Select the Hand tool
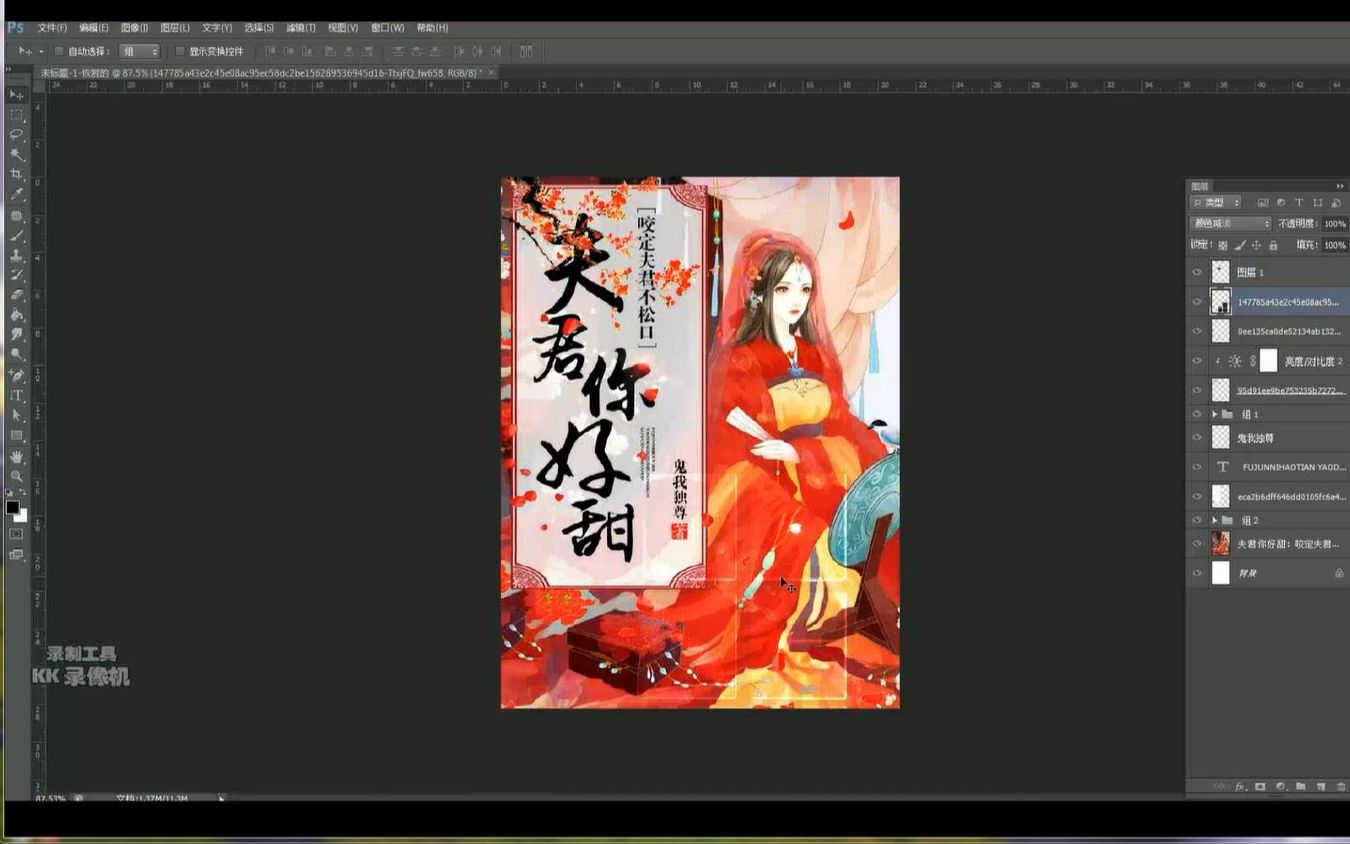 16,457
